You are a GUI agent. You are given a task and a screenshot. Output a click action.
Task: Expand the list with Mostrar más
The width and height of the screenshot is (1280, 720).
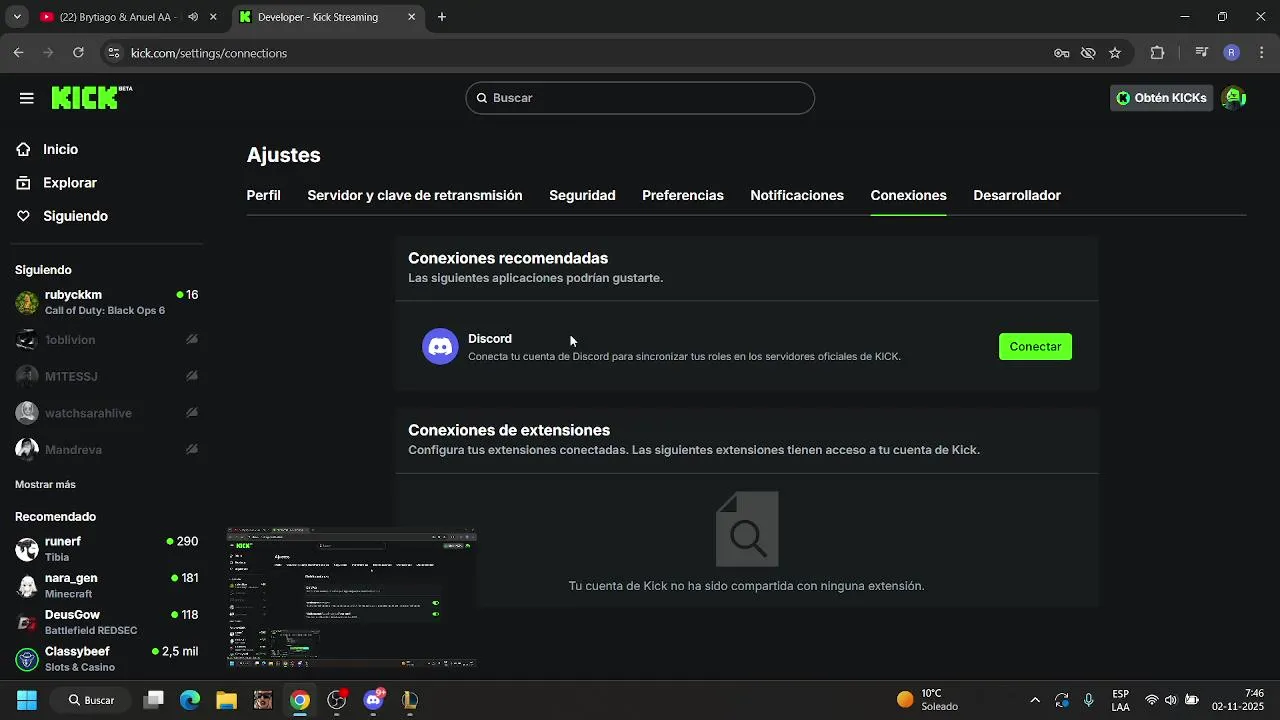[45, 485]
